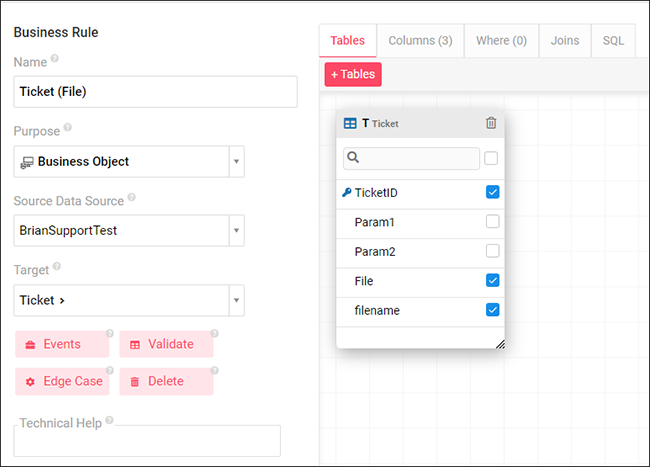Click the help icon next to Technical Help
Viewport: 650px width, 467px height.
click(x=109, y=420)
